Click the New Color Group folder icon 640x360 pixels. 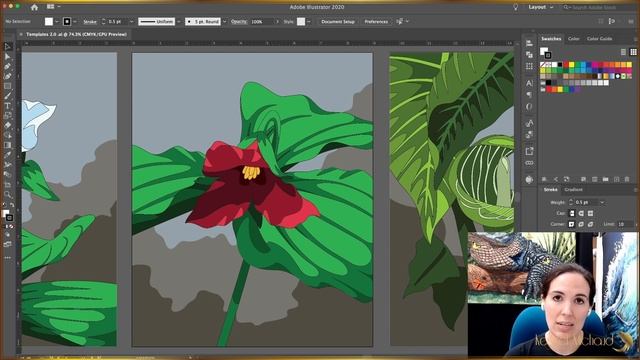(606, 179)
